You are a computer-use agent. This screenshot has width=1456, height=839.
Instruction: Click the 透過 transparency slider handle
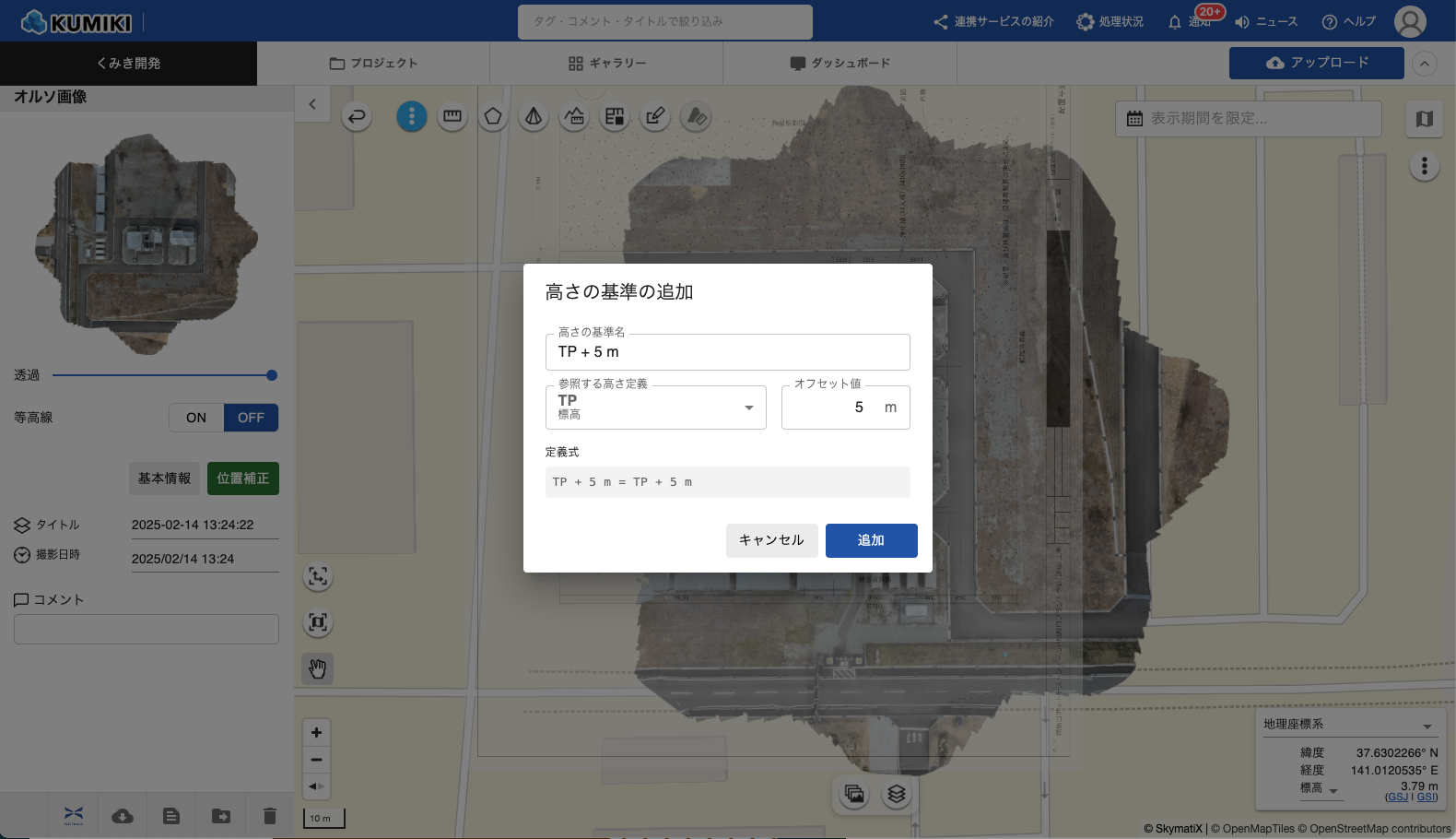(x=272, y=375)
